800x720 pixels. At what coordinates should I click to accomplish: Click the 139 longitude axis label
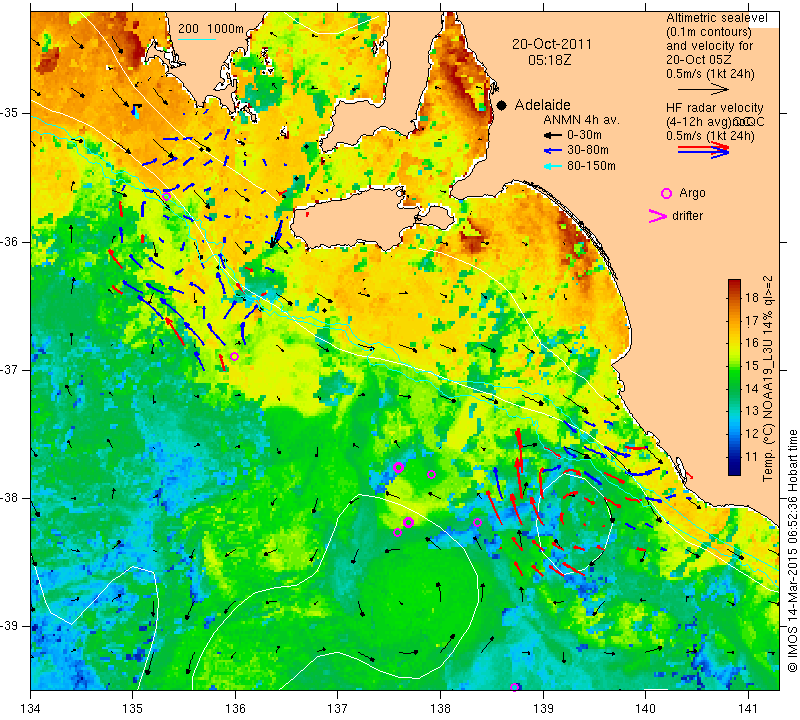pyautogui.click(x=543, y=709)
